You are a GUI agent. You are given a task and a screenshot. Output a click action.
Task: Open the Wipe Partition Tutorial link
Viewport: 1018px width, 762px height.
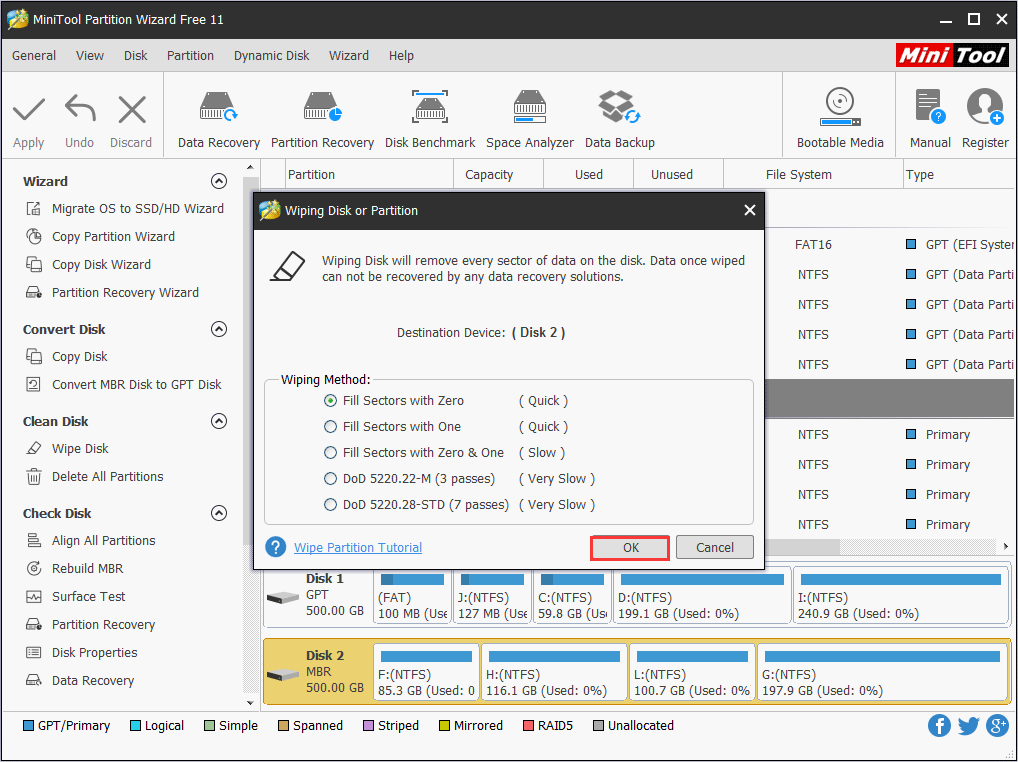358,547
